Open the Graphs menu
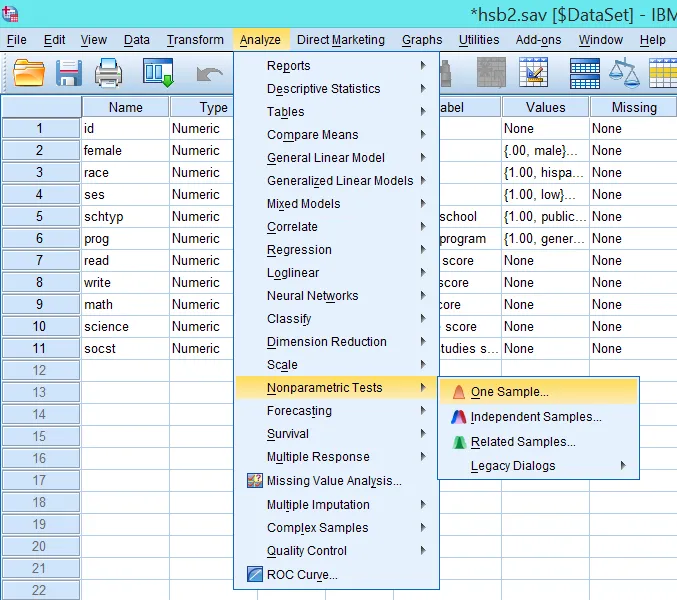 (x=422, y=40)
